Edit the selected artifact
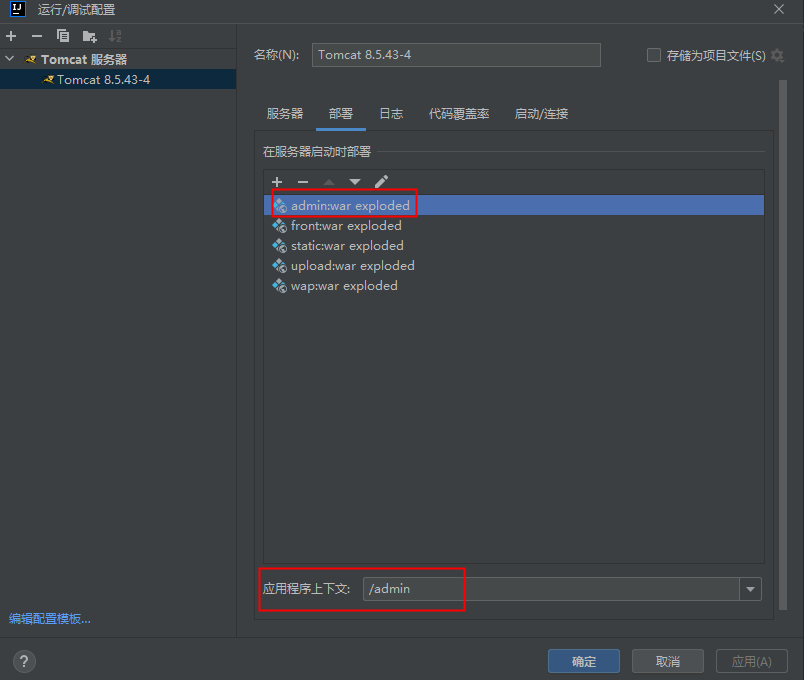This screenshot has width=804, height=680. [x=381, y=182]
